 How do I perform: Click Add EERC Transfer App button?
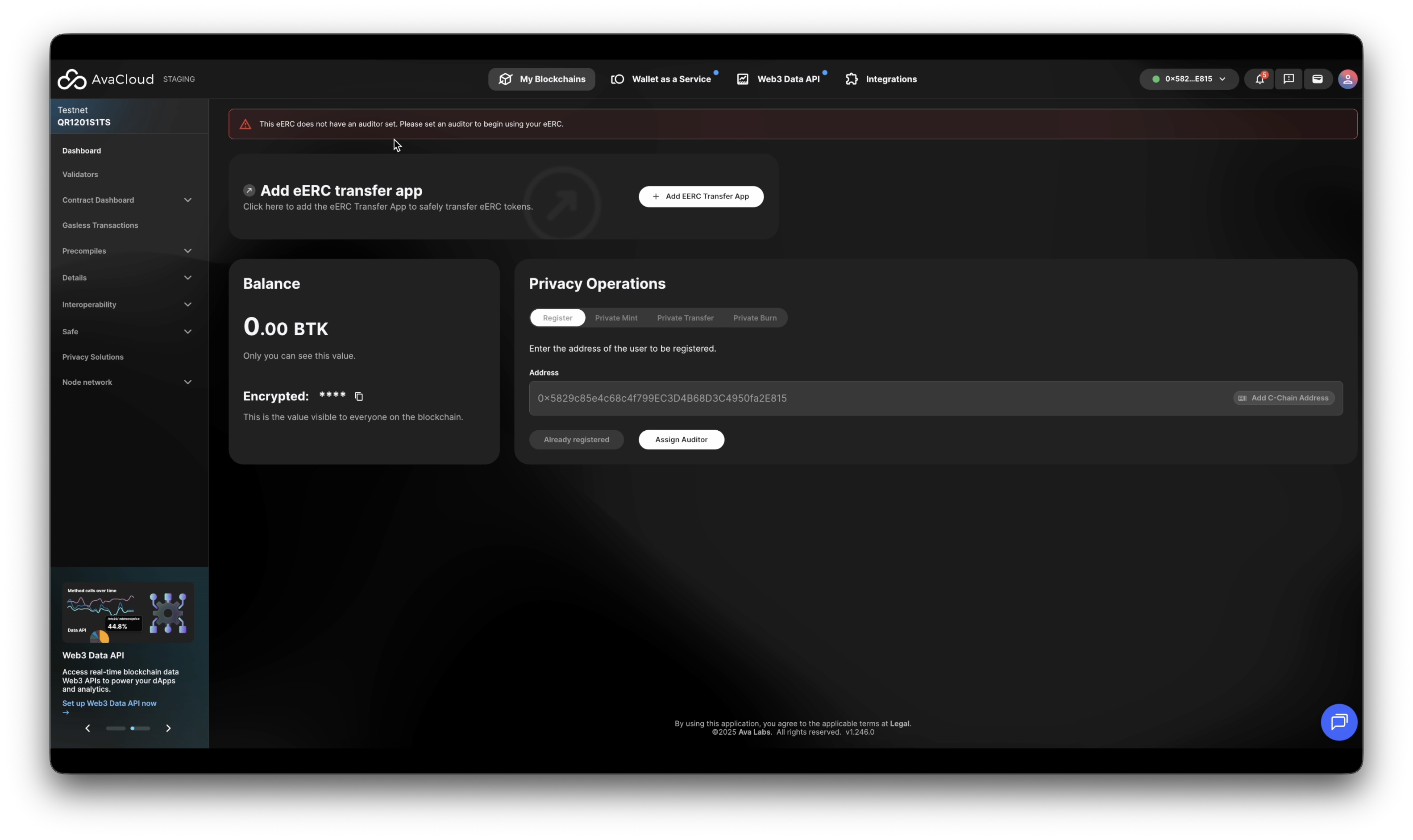point(701,196)
